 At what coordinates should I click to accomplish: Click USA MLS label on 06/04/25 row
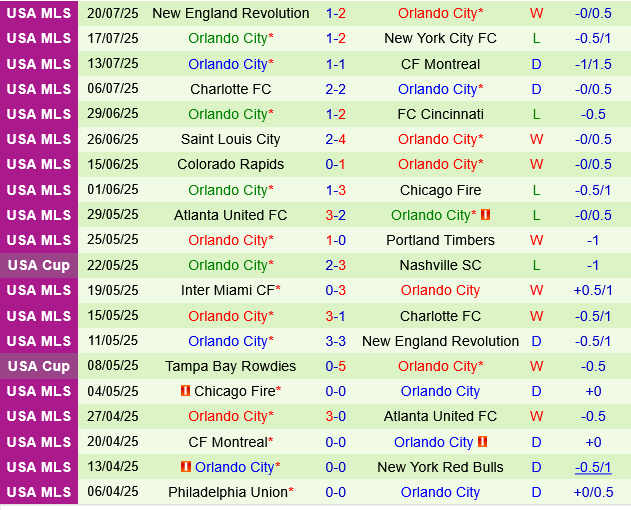39,492
